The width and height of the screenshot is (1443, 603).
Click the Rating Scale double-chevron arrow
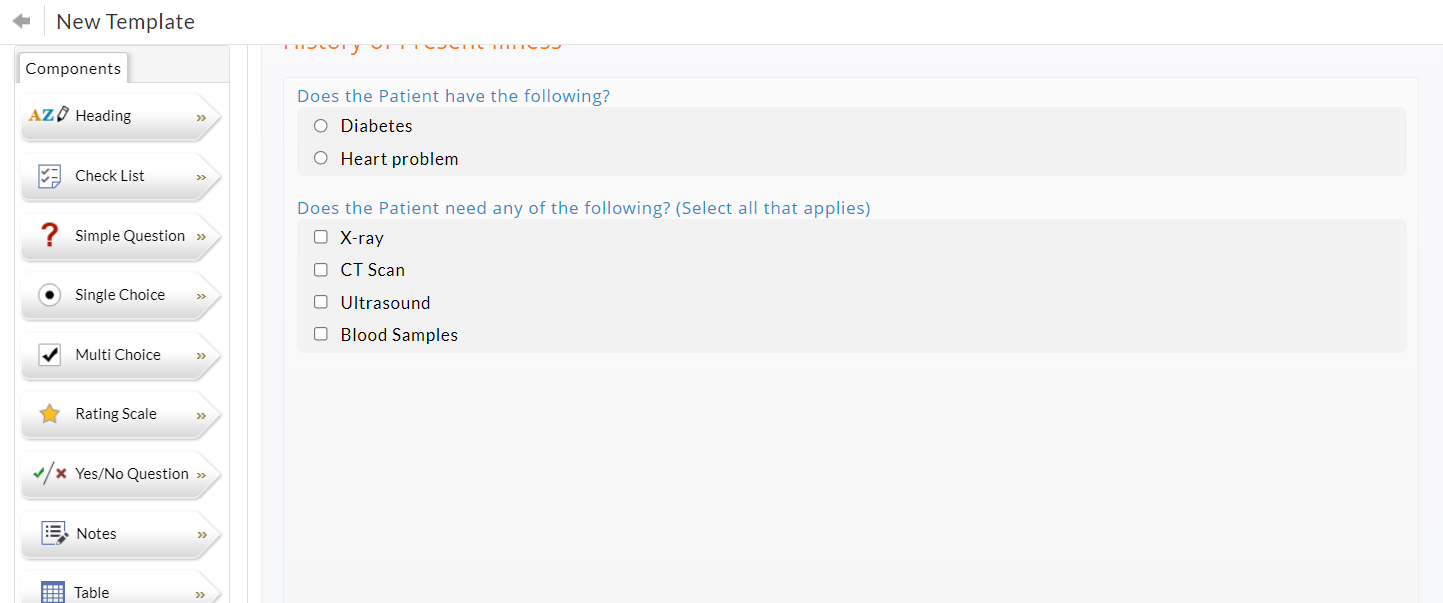point(201,415)
